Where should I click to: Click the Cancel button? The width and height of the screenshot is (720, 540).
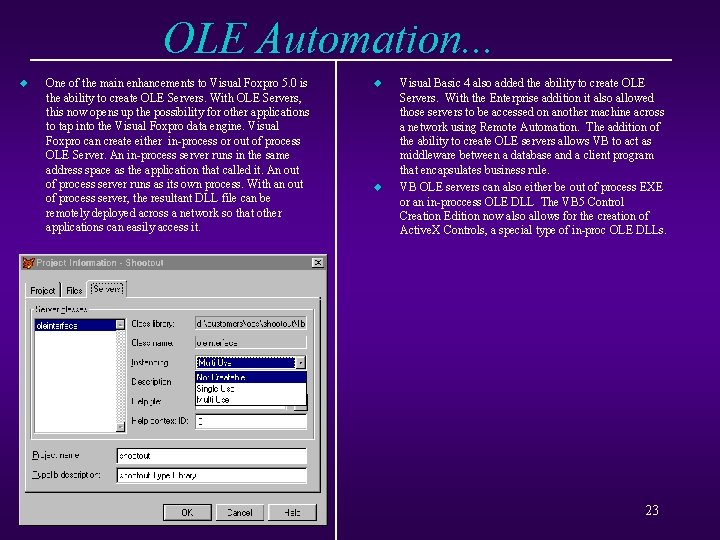[x=240, y=512]
